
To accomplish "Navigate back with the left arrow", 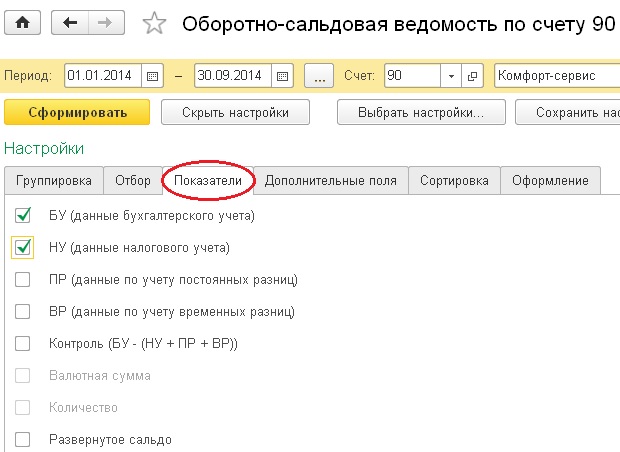I will pyautogui.click(x=70, y=23).
